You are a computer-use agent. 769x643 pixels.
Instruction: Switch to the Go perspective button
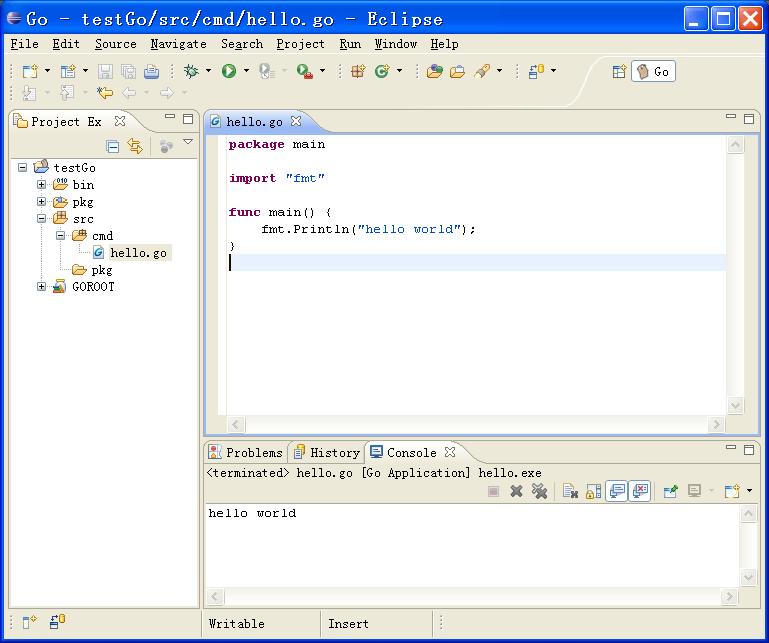653,71
